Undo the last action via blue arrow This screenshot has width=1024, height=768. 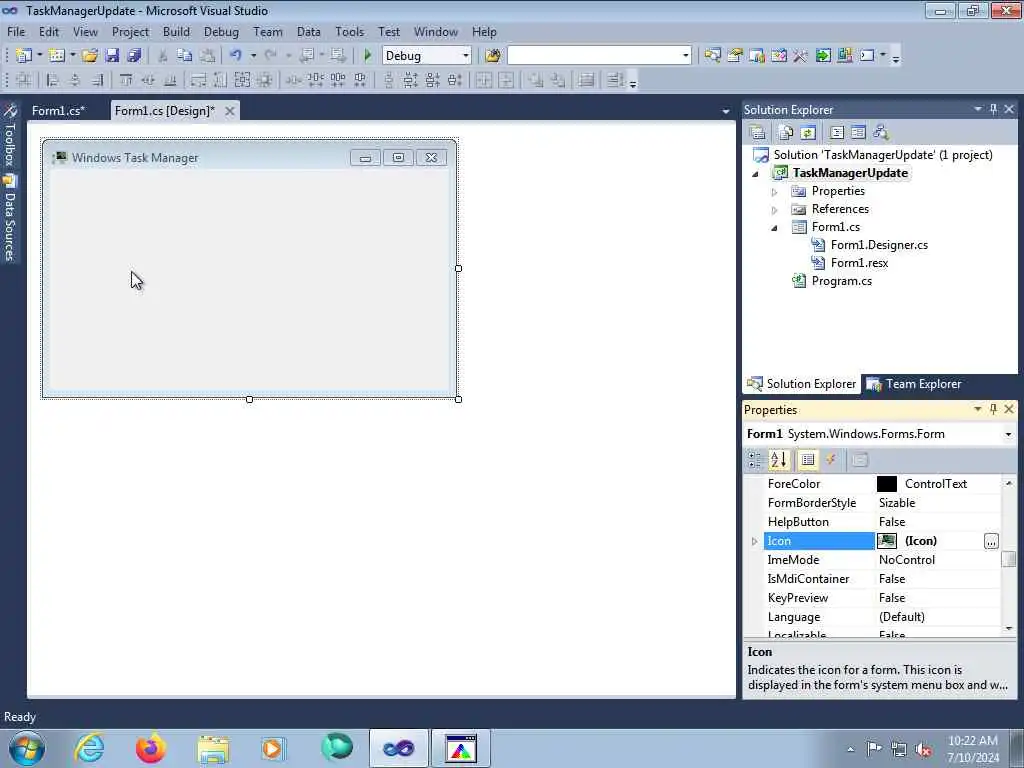coord(236,56)
